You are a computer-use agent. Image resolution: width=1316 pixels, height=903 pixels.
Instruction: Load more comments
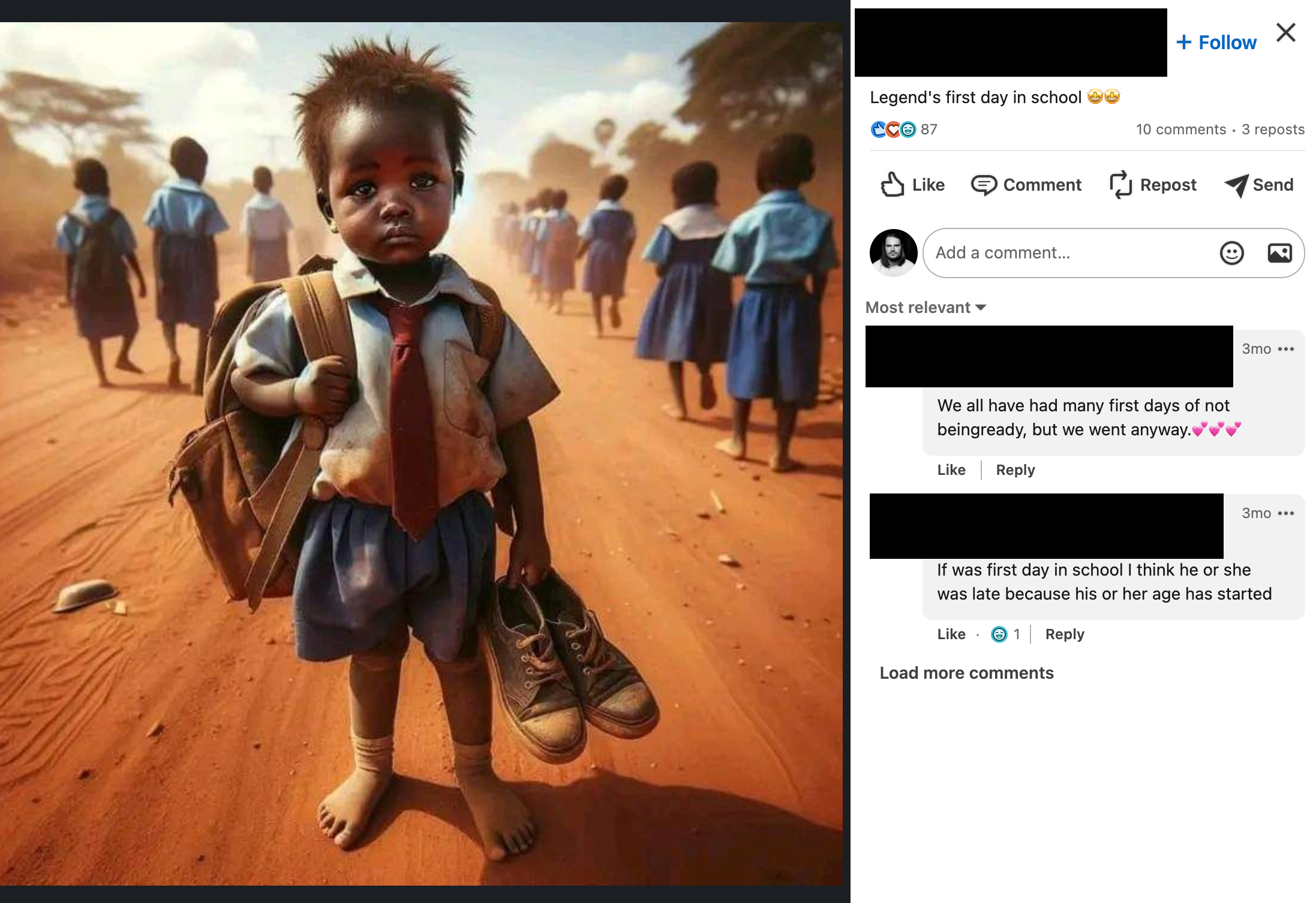966,673
